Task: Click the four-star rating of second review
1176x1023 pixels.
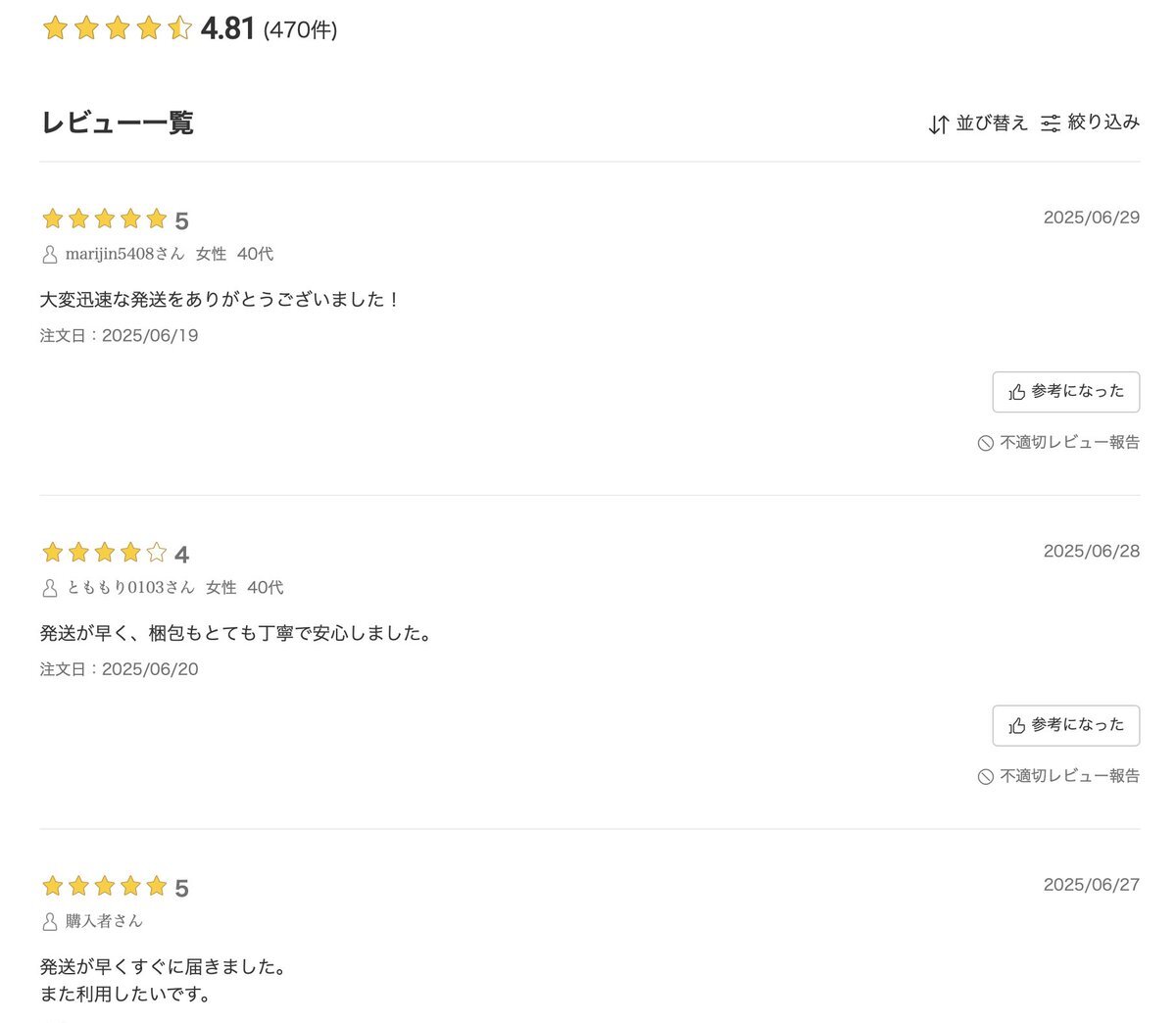Action: 115,554
